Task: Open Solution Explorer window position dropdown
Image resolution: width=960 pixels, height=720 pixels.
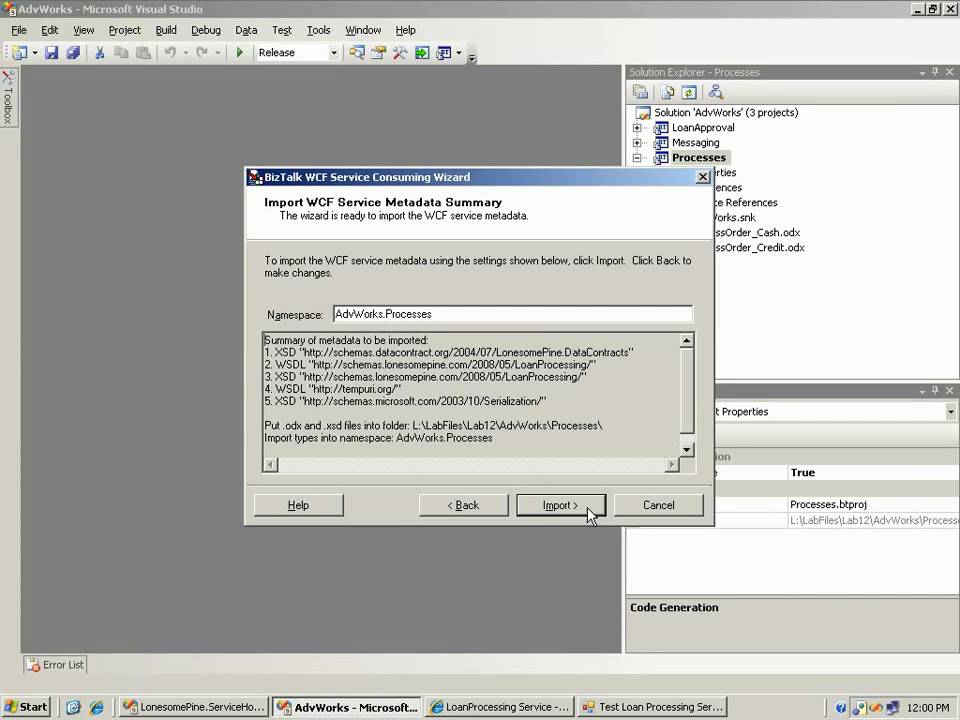Action: tap(922, 73)
